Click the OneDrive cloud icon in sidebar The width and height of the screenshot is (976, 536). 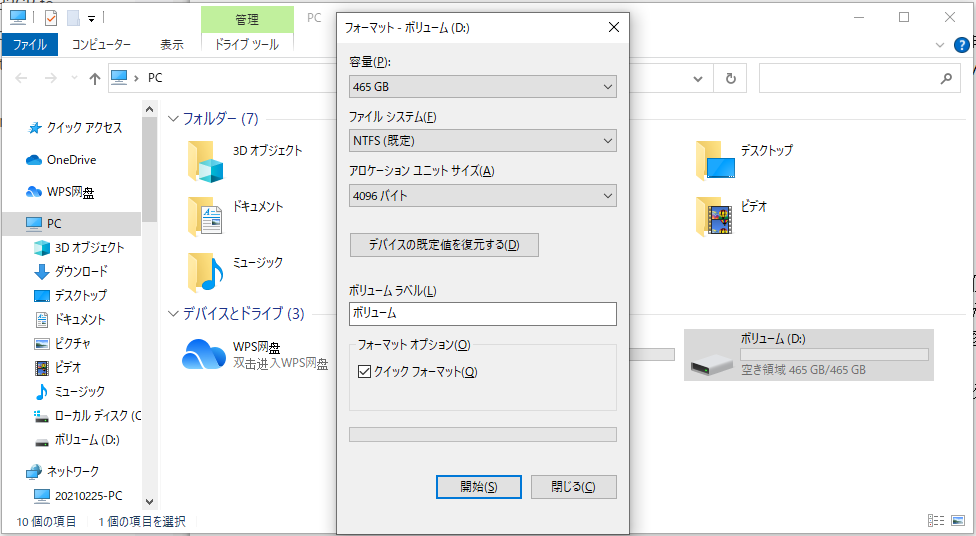[33, 160]
